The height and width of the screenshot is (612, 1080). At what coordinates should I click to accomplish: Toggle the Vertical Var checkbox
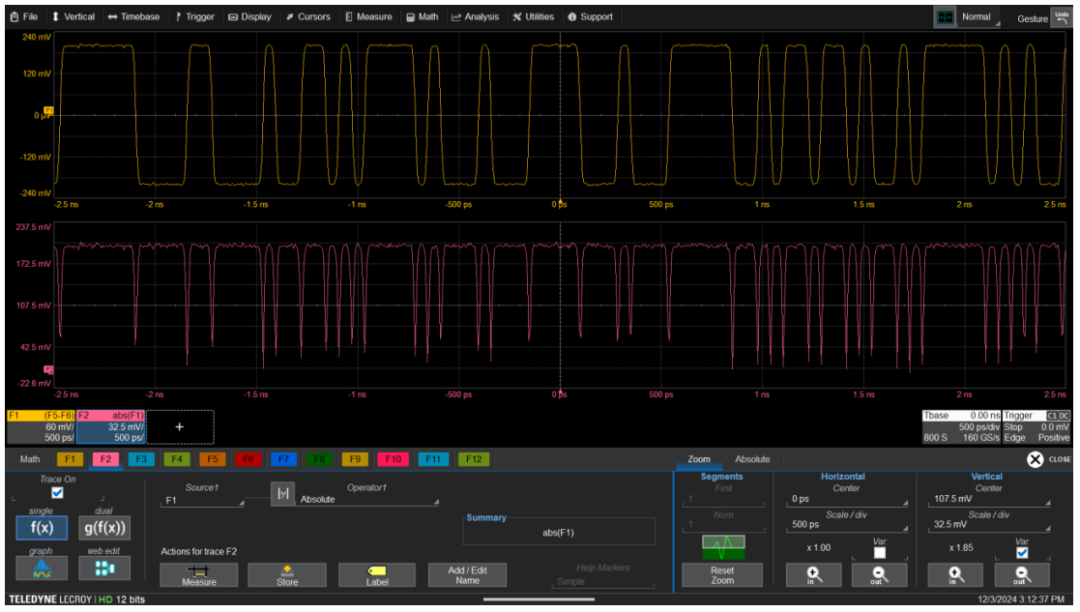1022,552
